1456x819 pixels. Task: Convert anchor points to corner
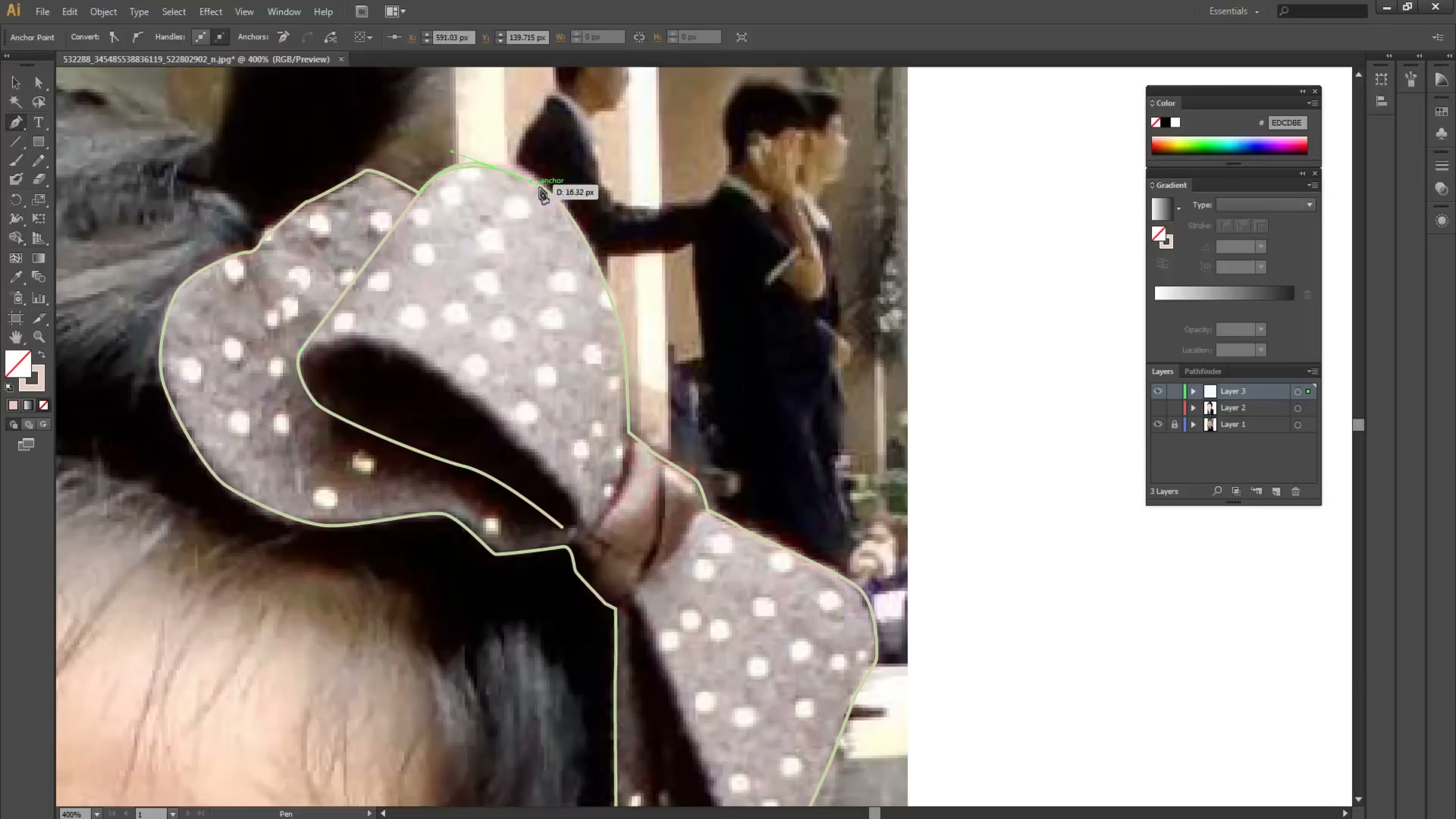[114, 37]
